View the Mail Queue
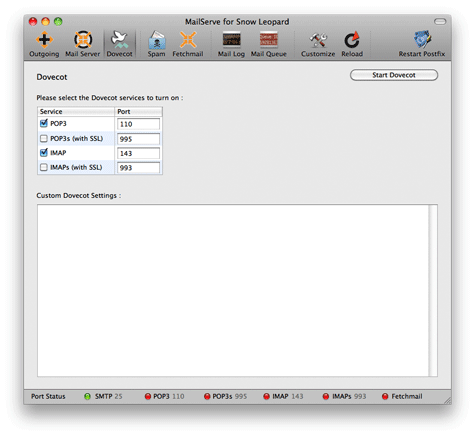This screenshot has width=475, height=437. (x=269, y=44)
